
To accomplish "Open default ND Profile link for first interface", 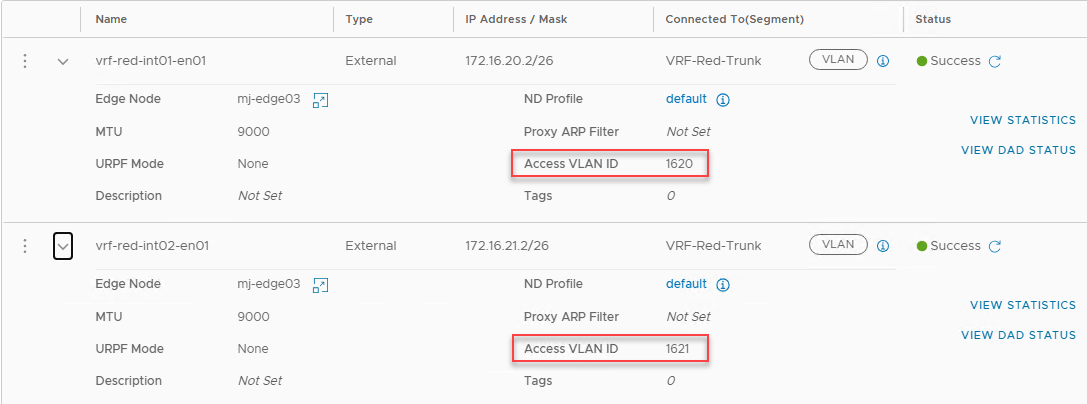I will coord(686,99).
